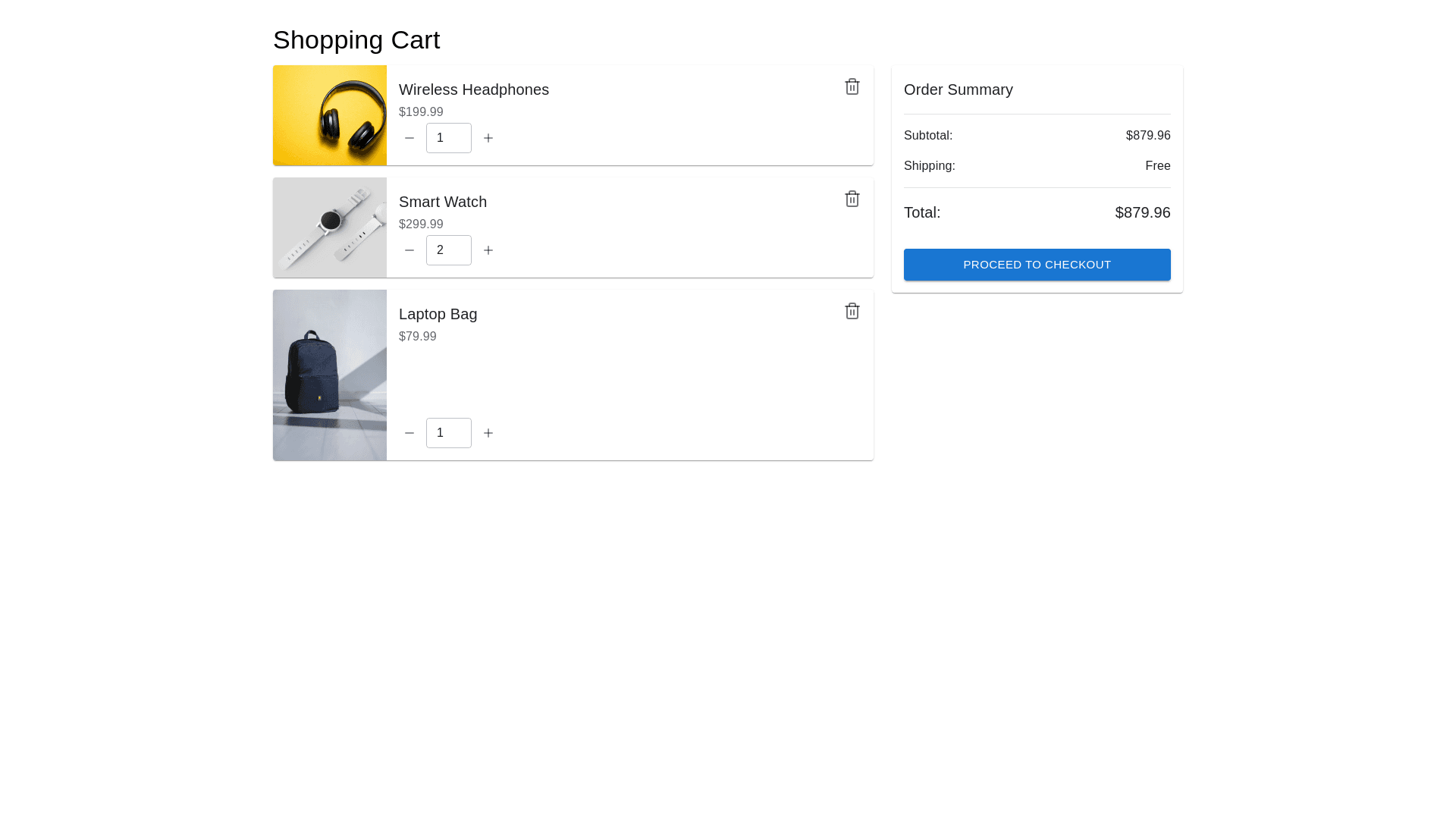Image resolution: width=1456 pixels, height=819 pixels.
Task: Click trash icon for Laptop Bag
Action: 852,311
